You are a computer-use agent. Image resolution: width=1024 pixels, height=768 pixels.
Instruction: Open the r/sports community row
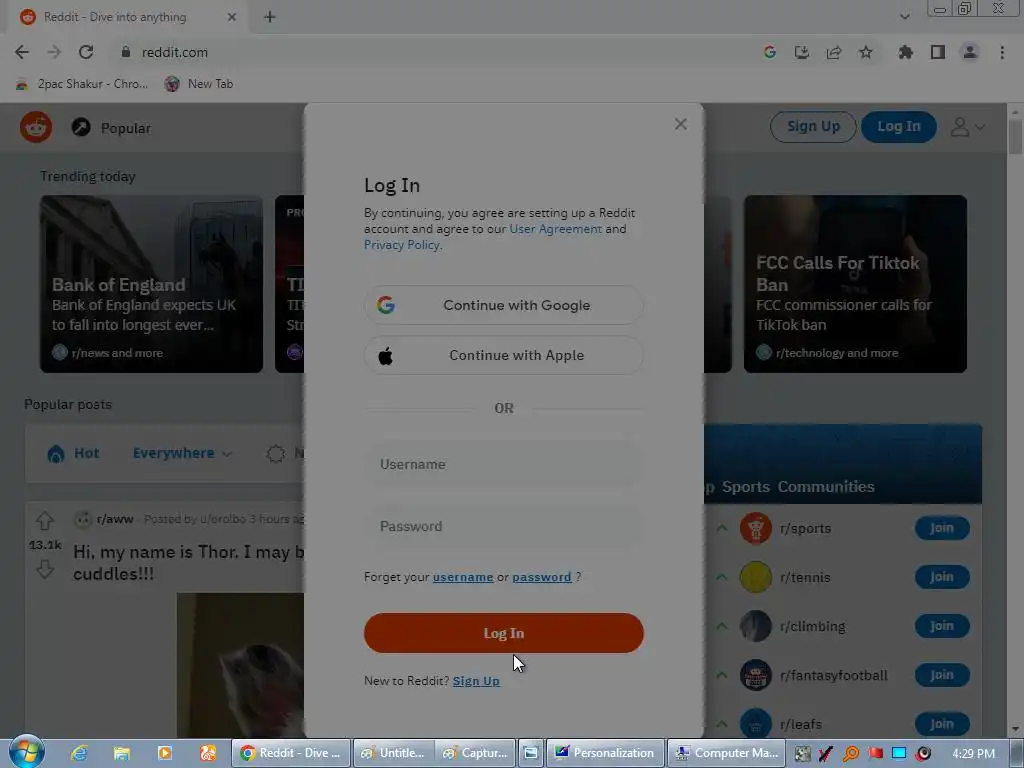tap(805, 528)
